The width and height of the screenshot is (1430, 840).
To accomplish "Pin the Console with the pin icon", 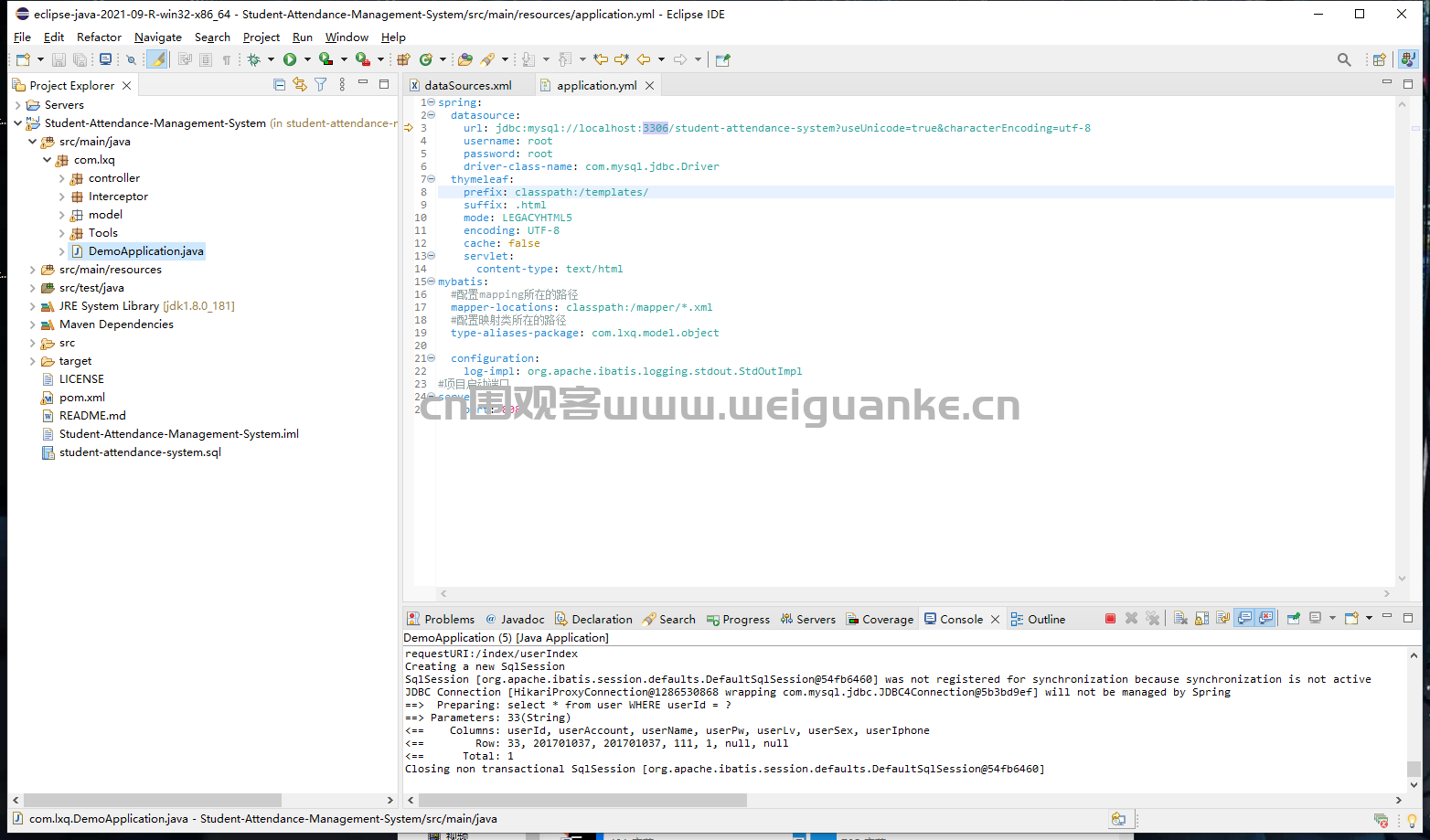I will tap(1293, 619).
